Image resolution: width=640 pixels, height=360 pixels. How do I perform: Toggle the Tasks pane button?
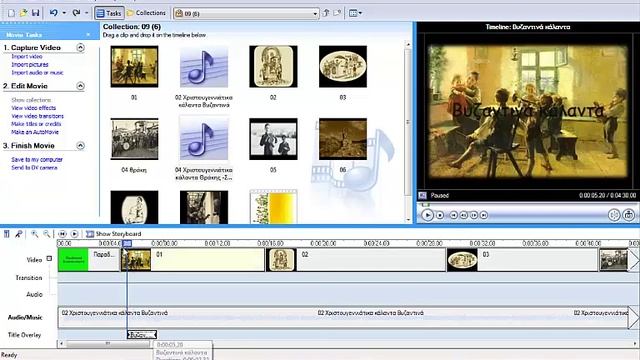pos(109,13)
